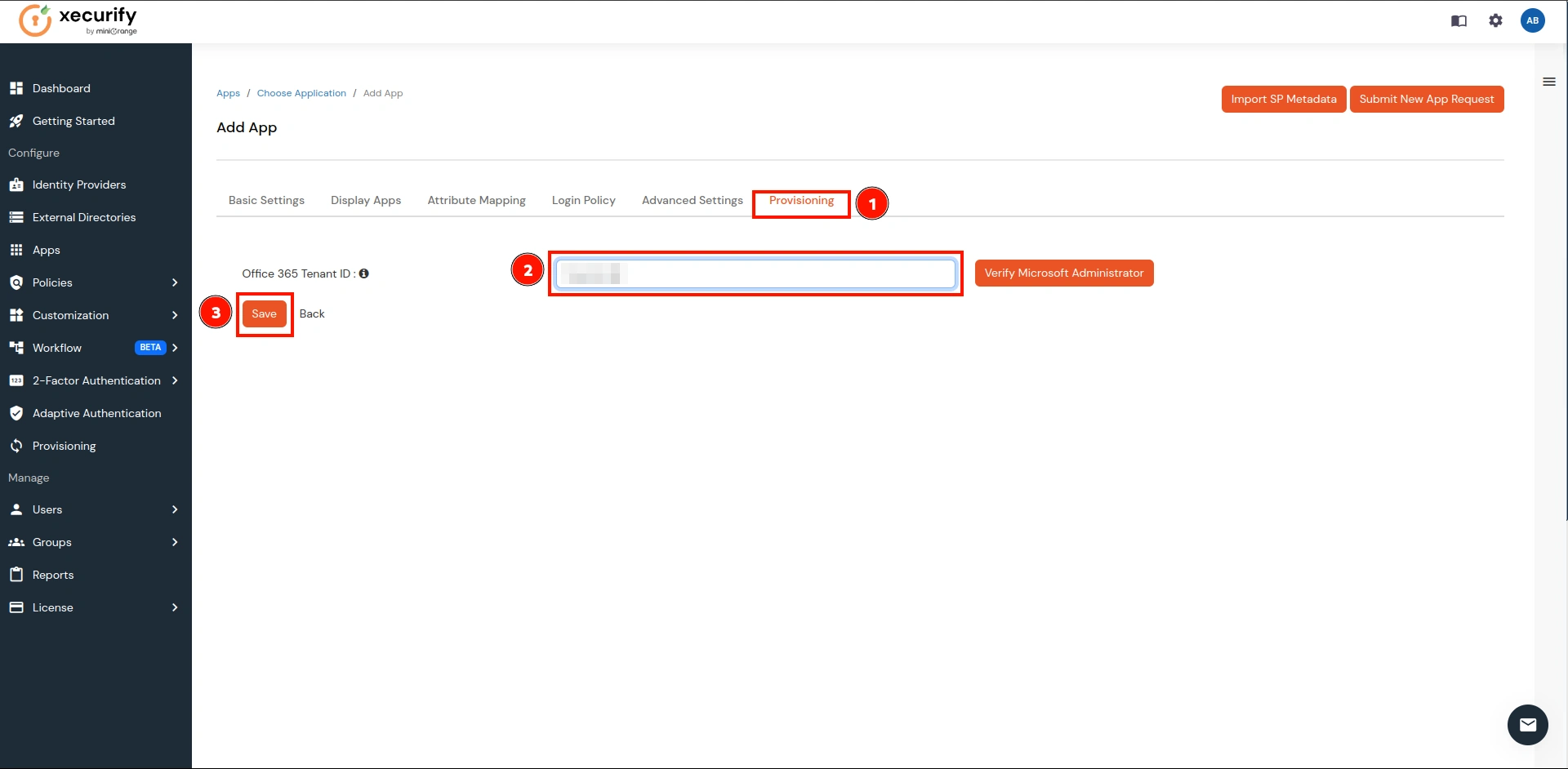
Task: Click the AB profile avatar
Action: (x=1534, y=20)
